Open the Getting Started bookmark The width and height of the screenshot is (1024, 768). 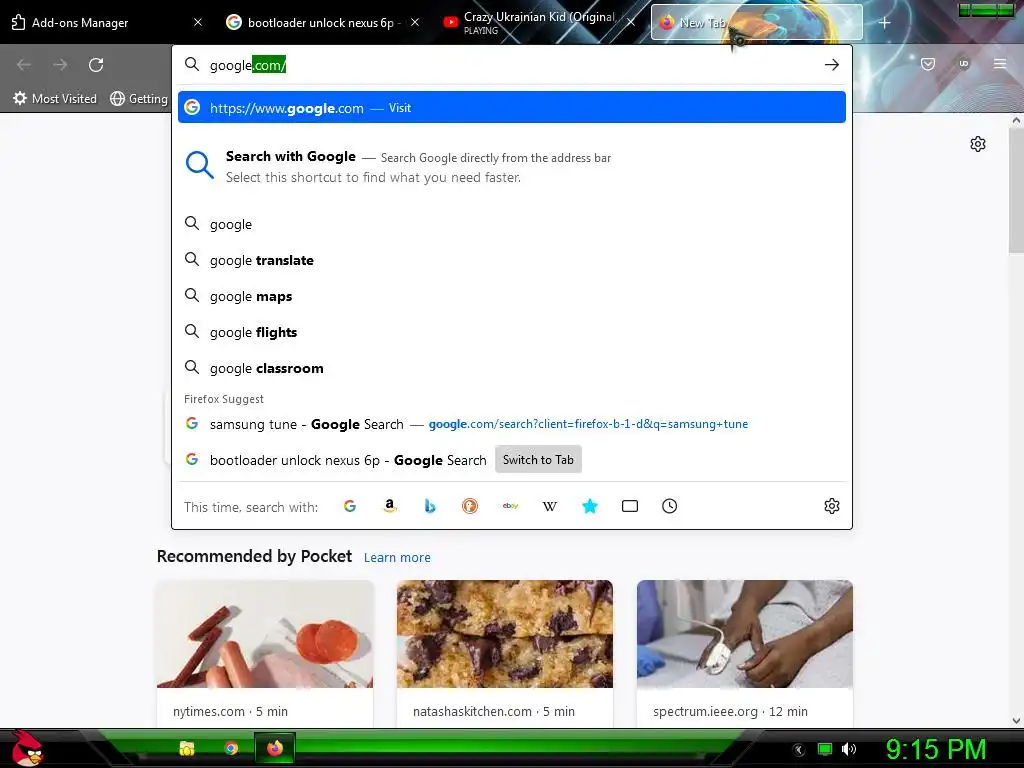pos(139,99)
